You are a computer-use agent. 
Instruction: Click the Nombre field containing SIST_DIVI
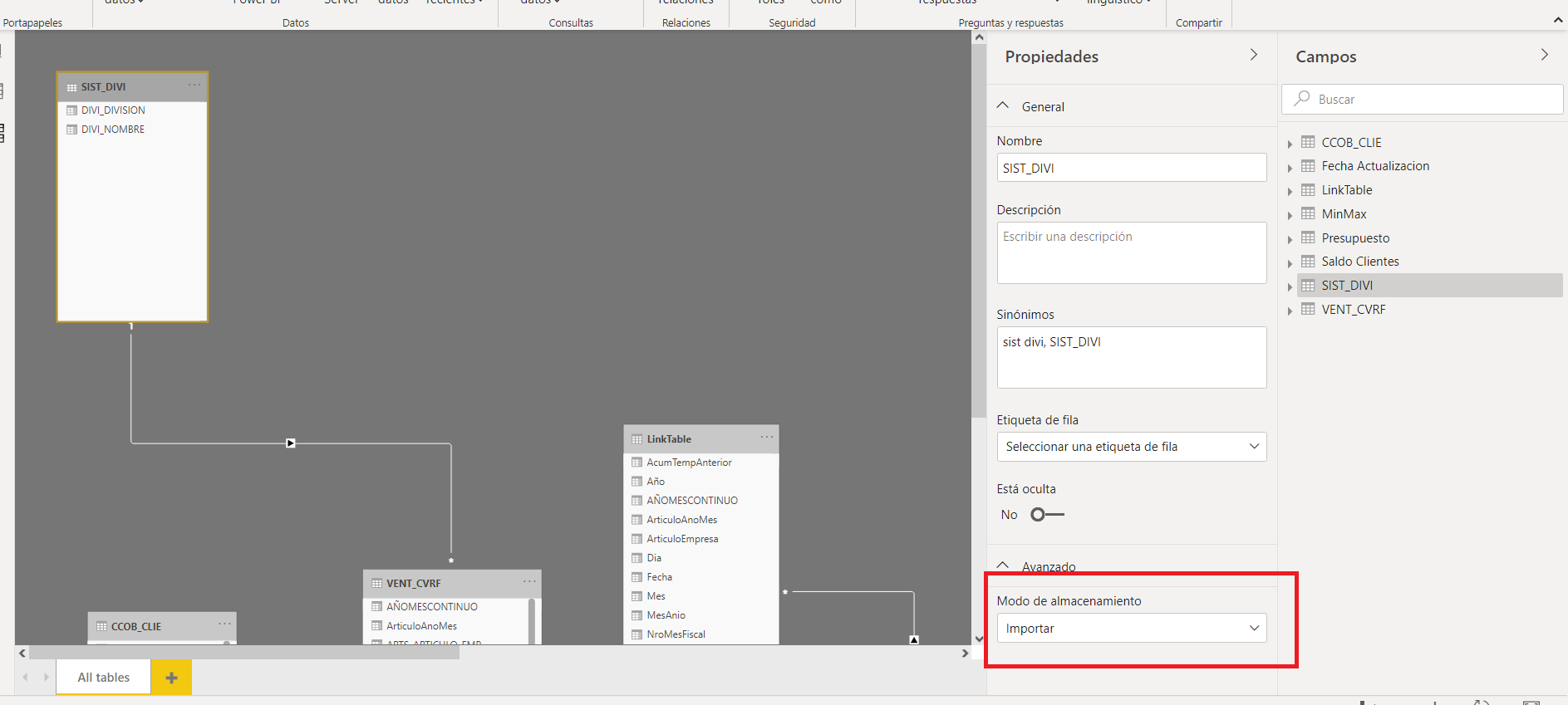[1132, 168]
